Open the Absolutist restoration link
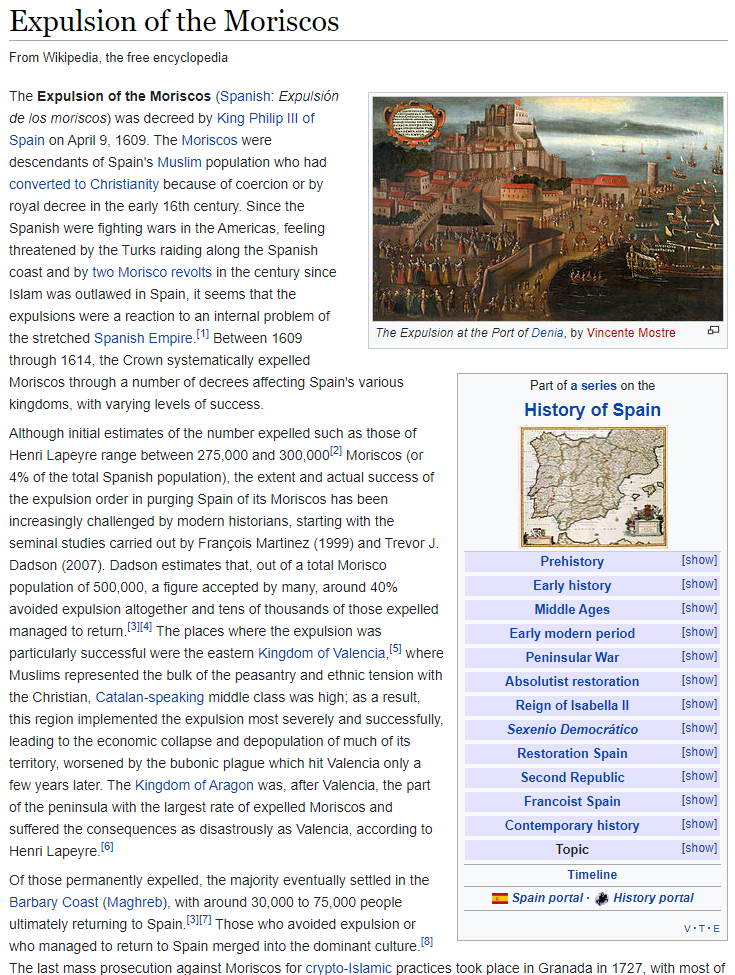Screen dimensions: 735x975 pyautogui.click(x=572, y=682)
